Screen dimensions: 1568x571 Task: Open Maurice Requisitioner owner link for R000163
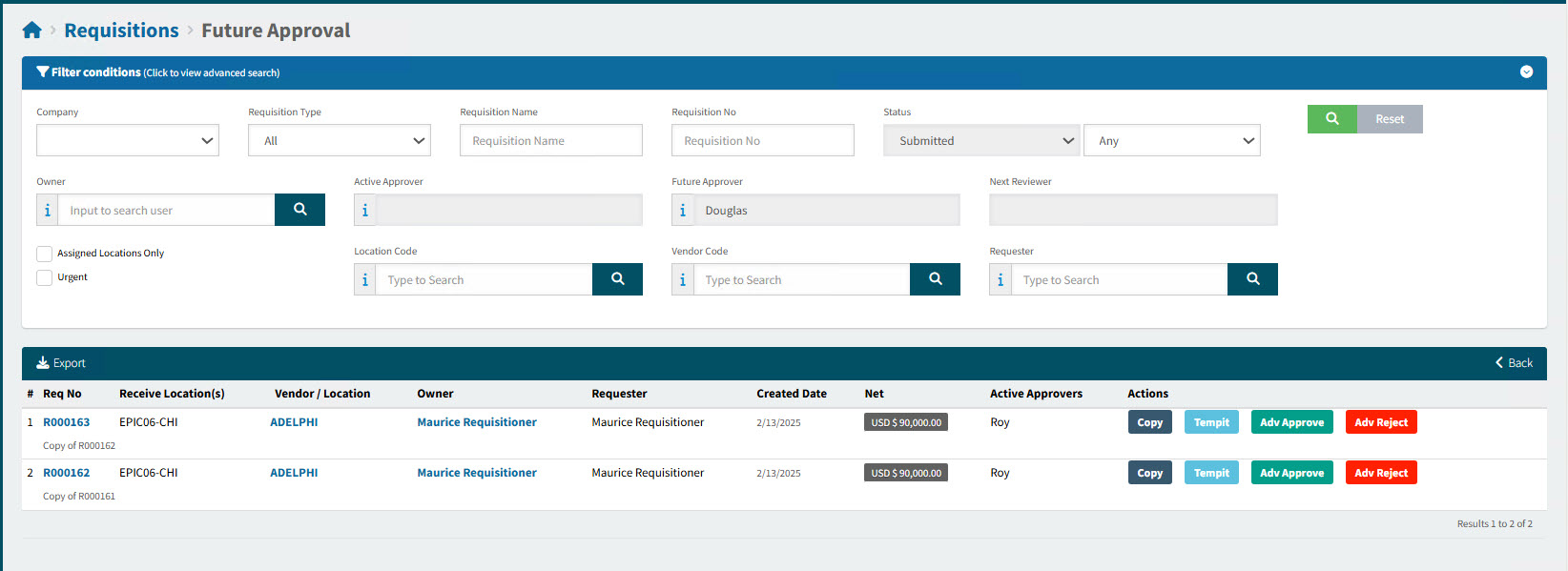click(x=477, y=422)
